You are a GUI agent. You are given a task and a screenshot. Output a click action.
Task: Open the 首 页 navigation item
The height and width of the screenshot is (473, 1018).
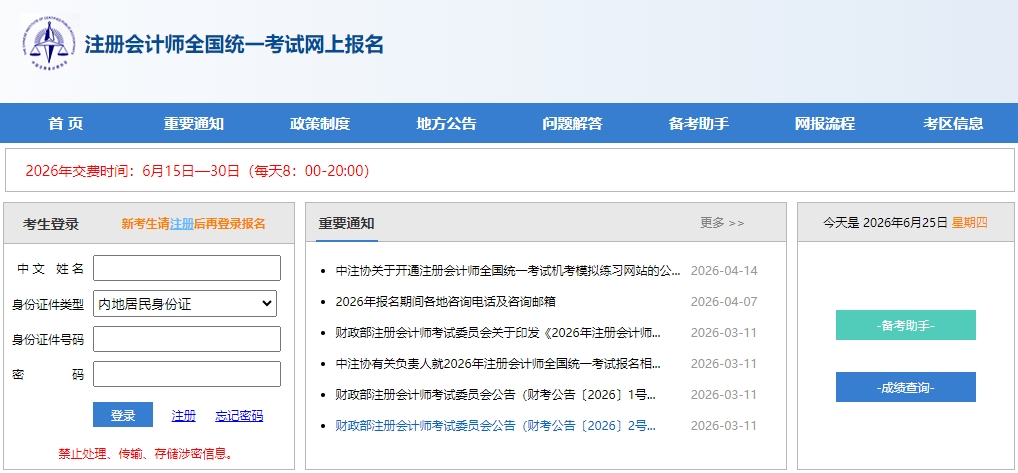point(66,123)
